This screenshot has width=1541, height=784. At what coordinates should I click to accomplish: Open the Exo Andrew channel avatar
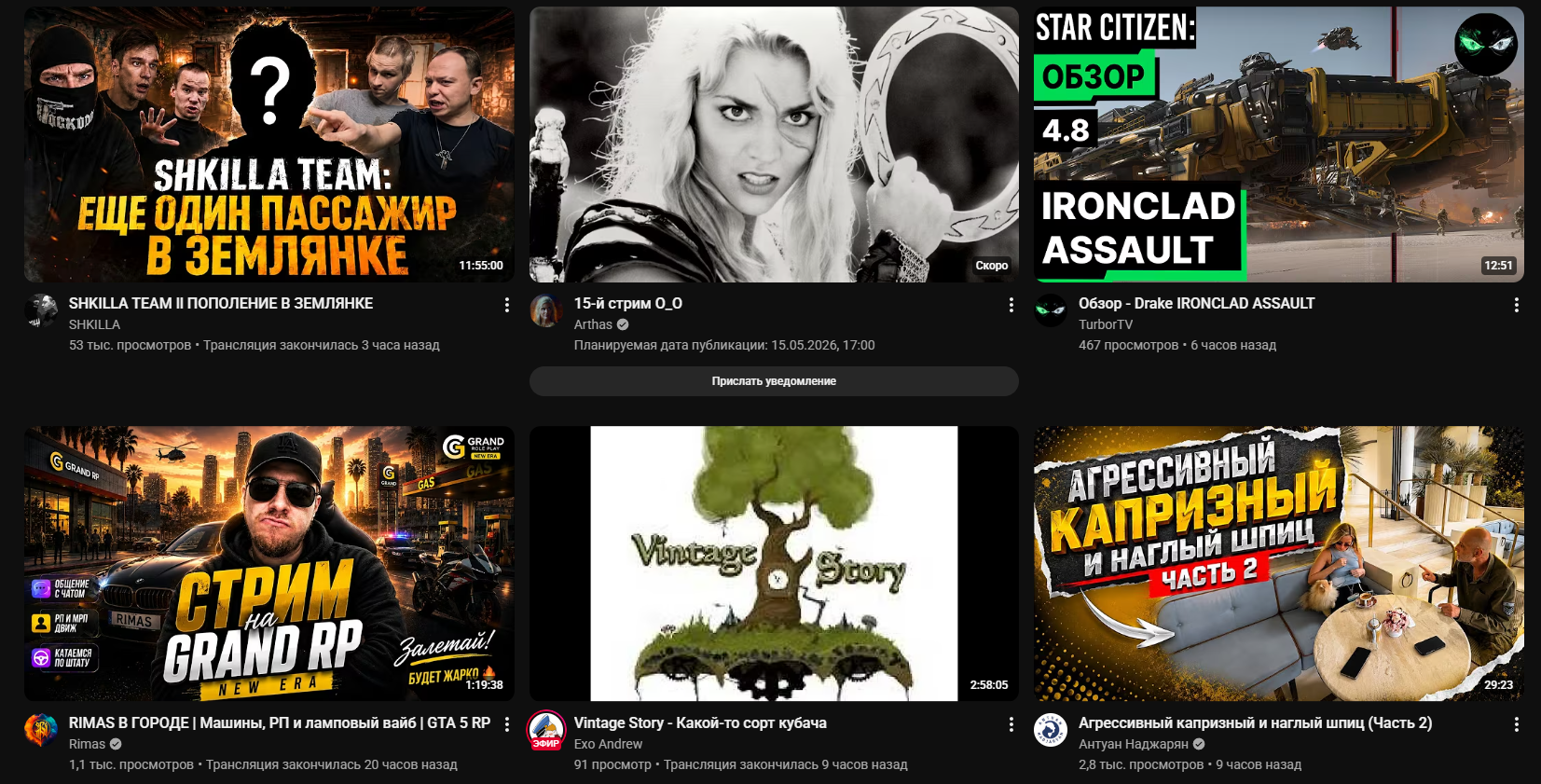tap(546, 730)
